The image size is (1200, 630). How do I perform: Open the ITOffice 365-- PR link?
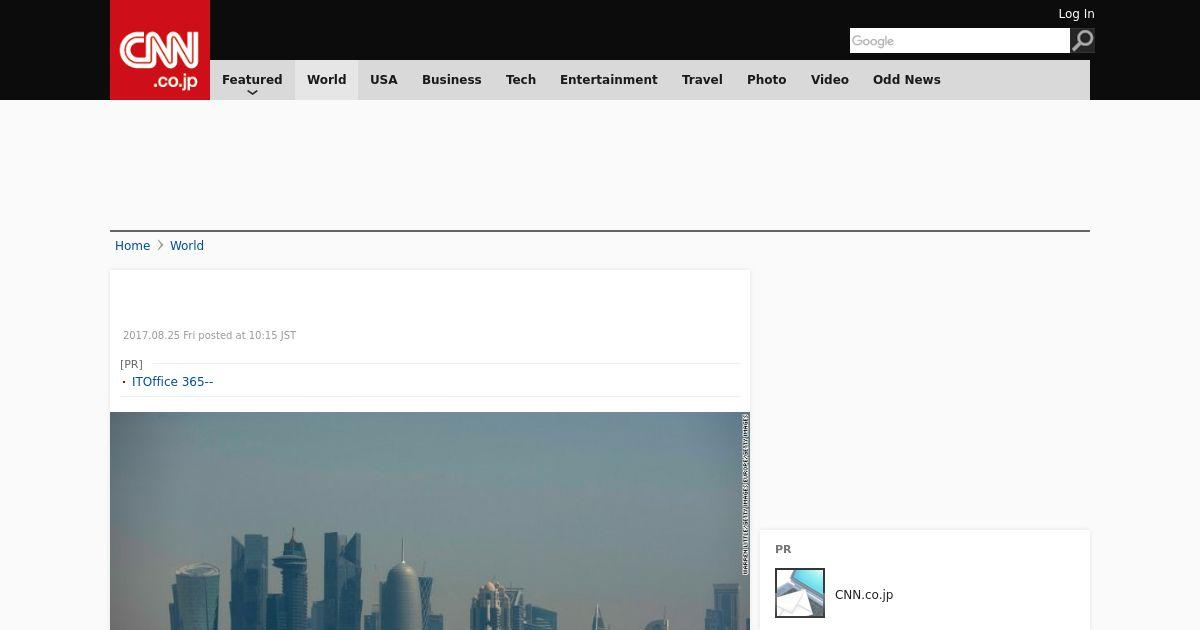point(172,382)
